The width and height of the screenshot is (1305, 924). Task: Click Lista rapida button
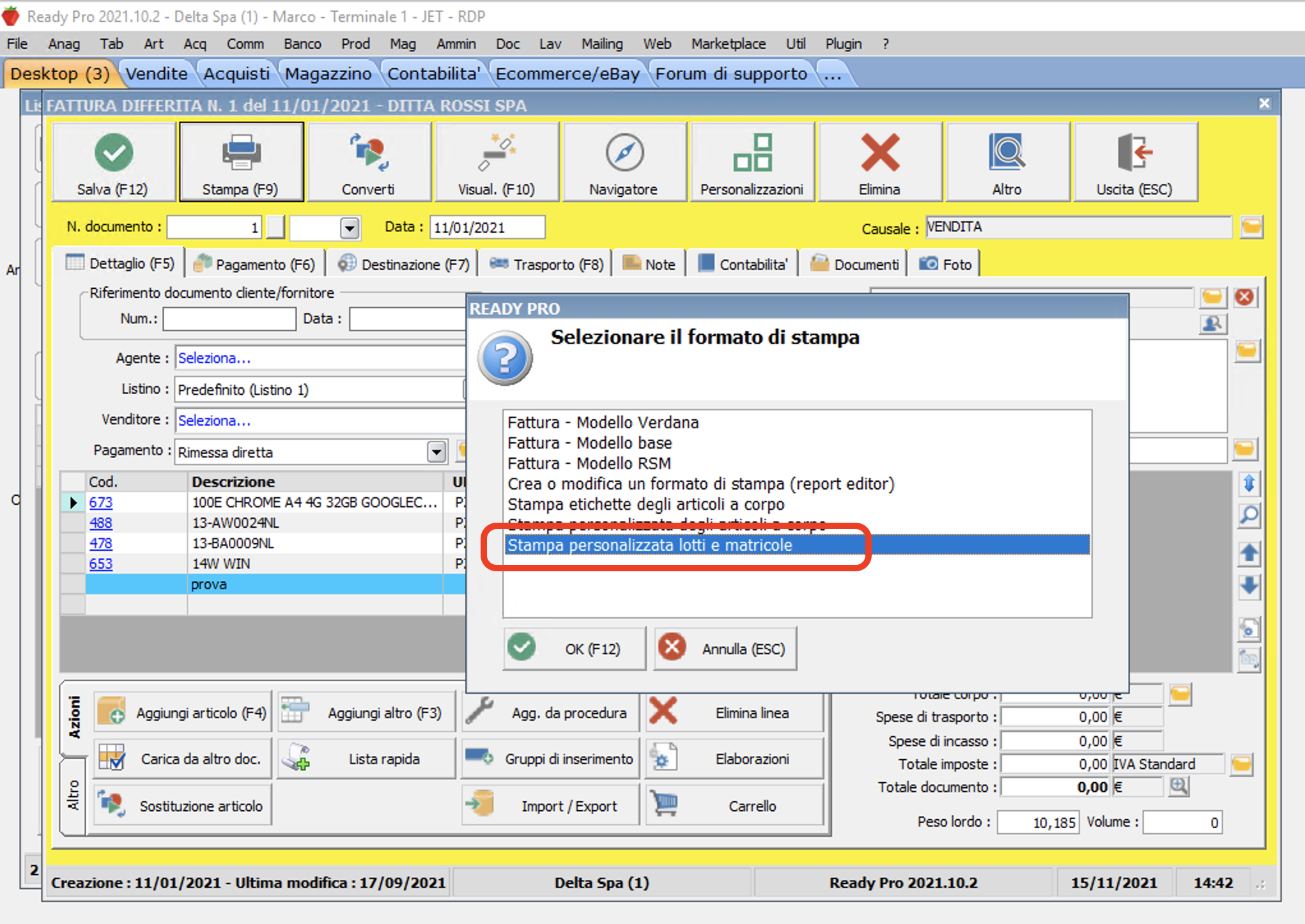(x=367, y=758)
